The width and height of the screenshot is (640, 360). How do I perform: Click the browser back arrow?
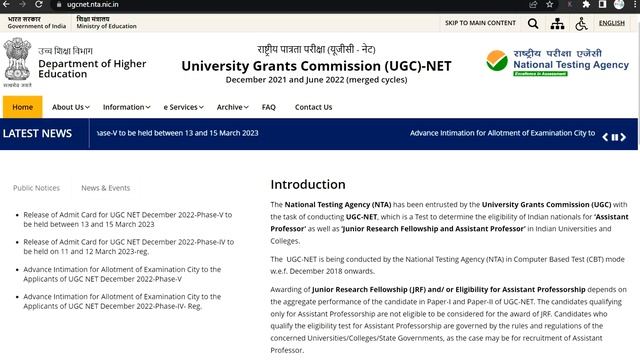point(6,4)
